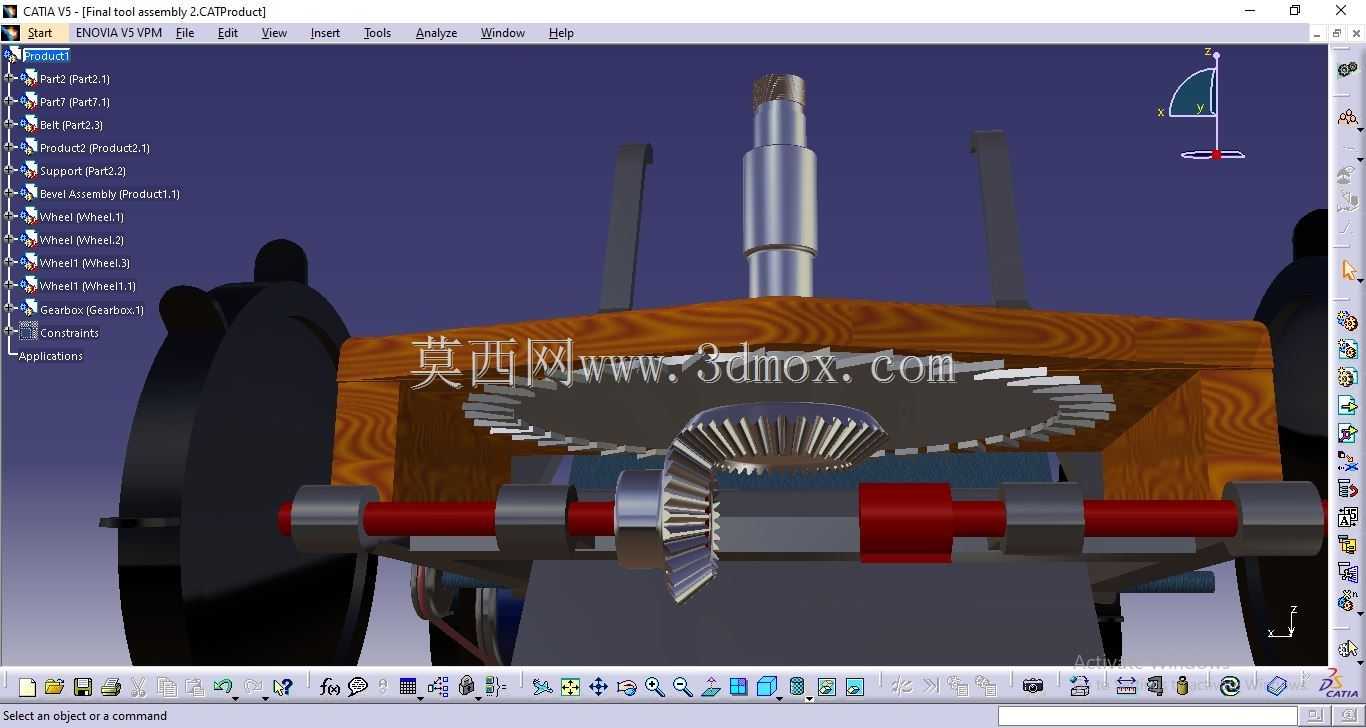Viewport: 1366px width, 728px height.
Task: Expand the Belt (Part2.3) tree node
Action: click(10, 124)
